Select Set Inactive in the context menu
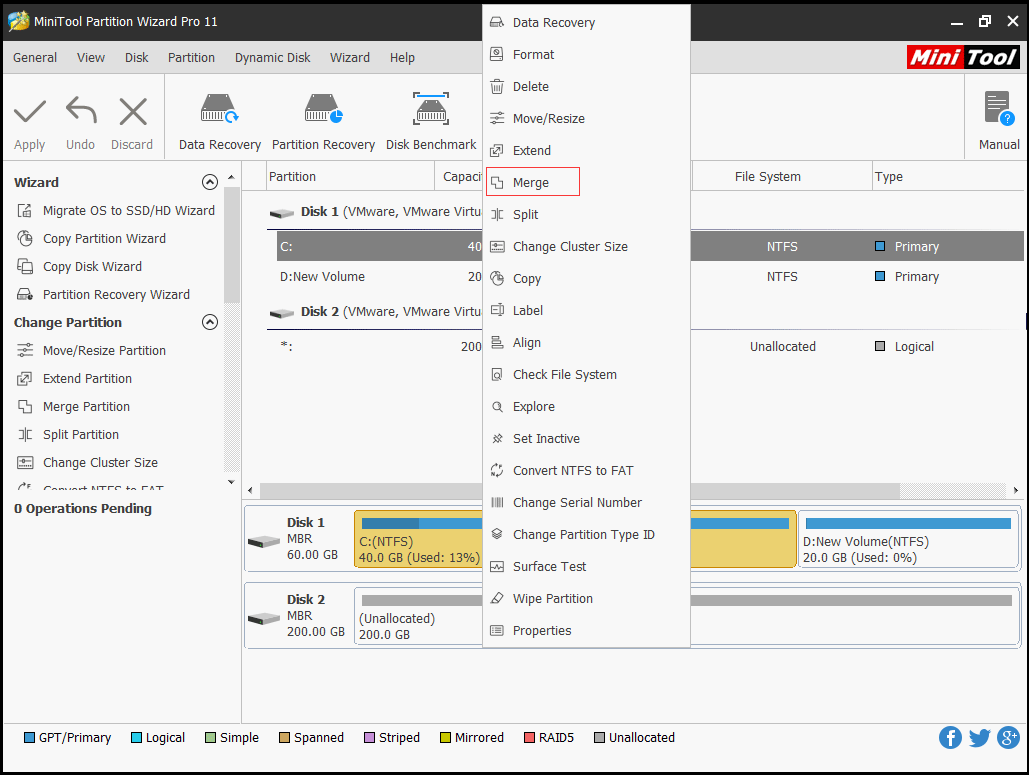This screenshot has width=1029, height=775. click(x=586, y=438)
